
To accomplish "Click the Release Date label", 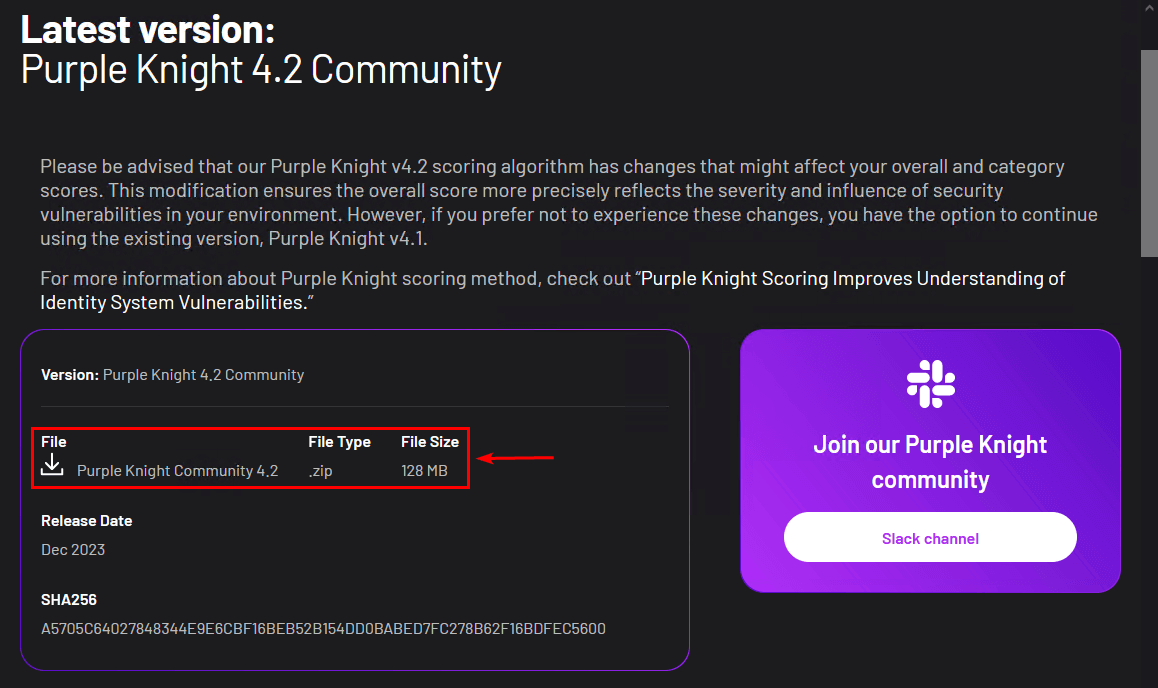I will pyautogui.click(x=86, y=521).
